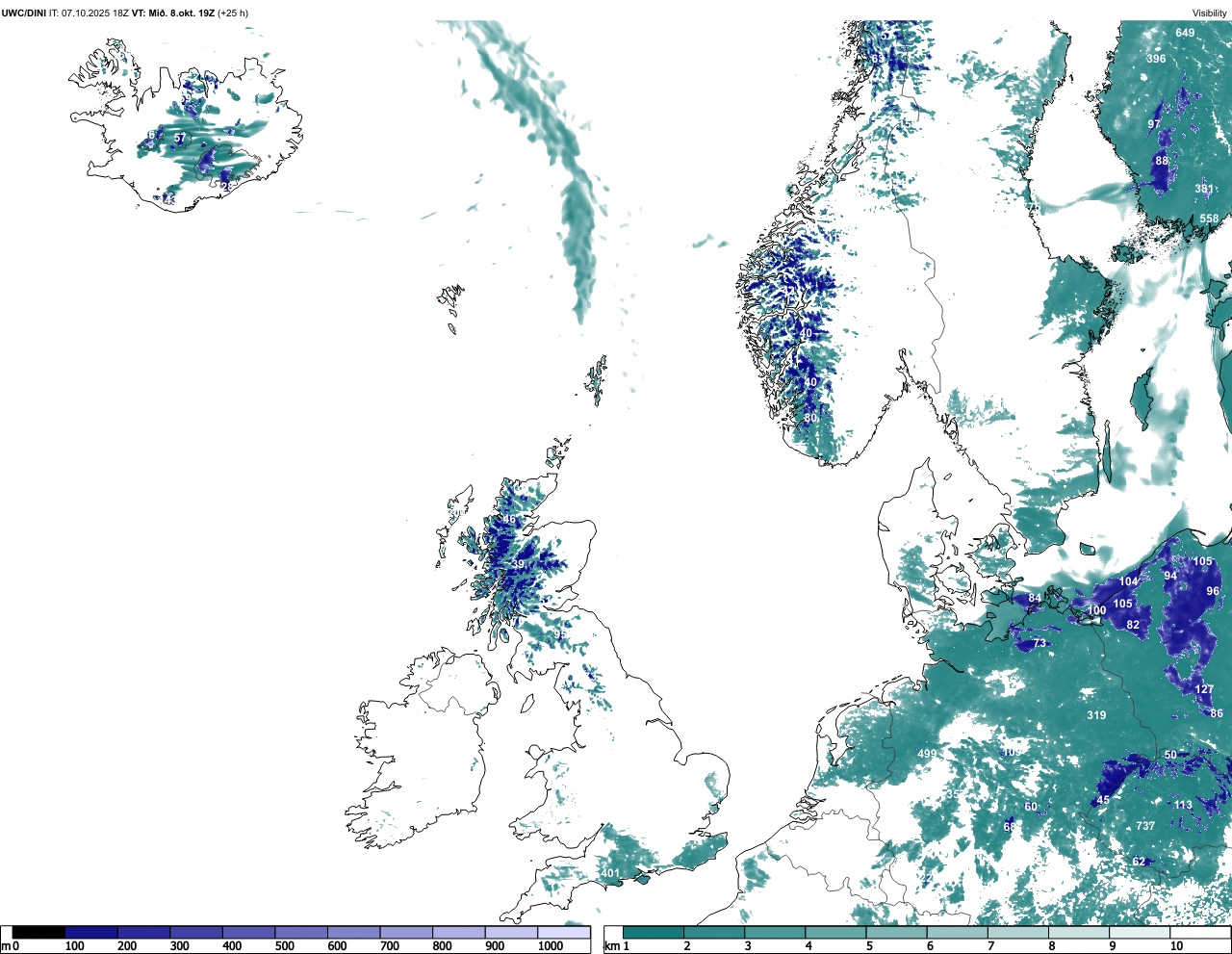Click the '396' visibility value over Finland

(1156, 59)
